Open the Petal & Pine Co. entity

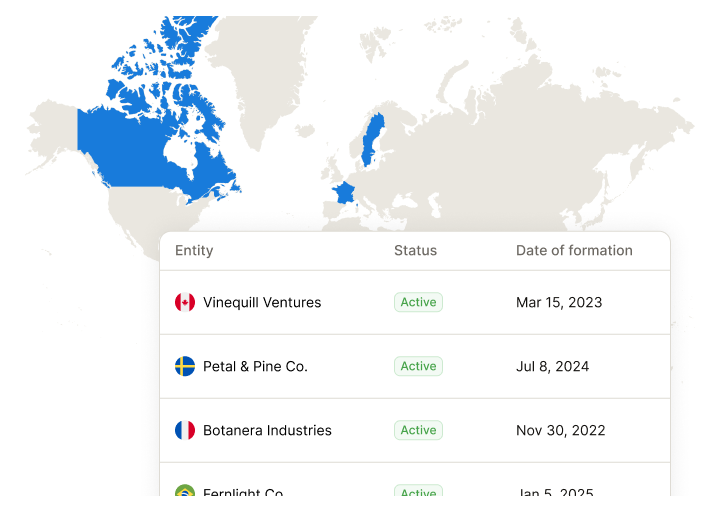(255, 366)
